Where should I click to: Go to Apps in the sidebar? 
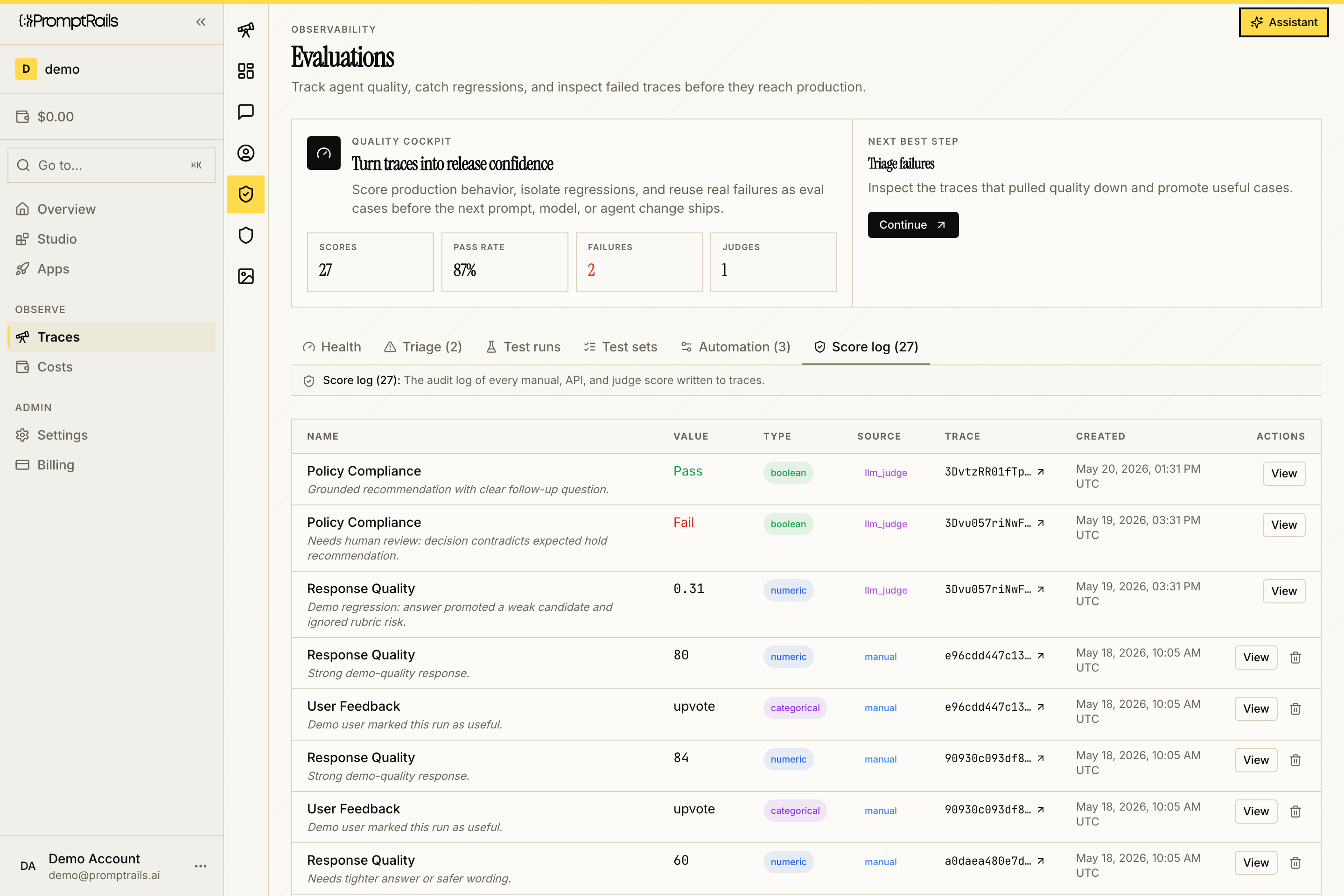(x=112, y=269)
